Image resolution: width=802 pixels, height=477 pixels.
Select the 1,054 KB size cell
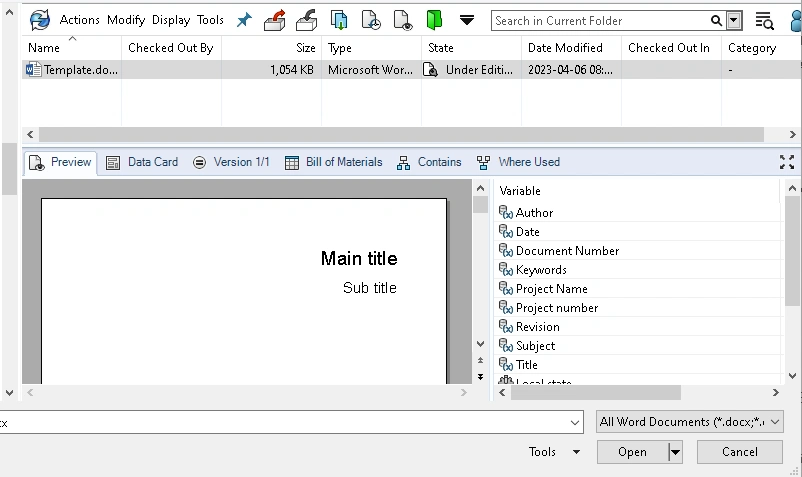(x=271, y=70)
